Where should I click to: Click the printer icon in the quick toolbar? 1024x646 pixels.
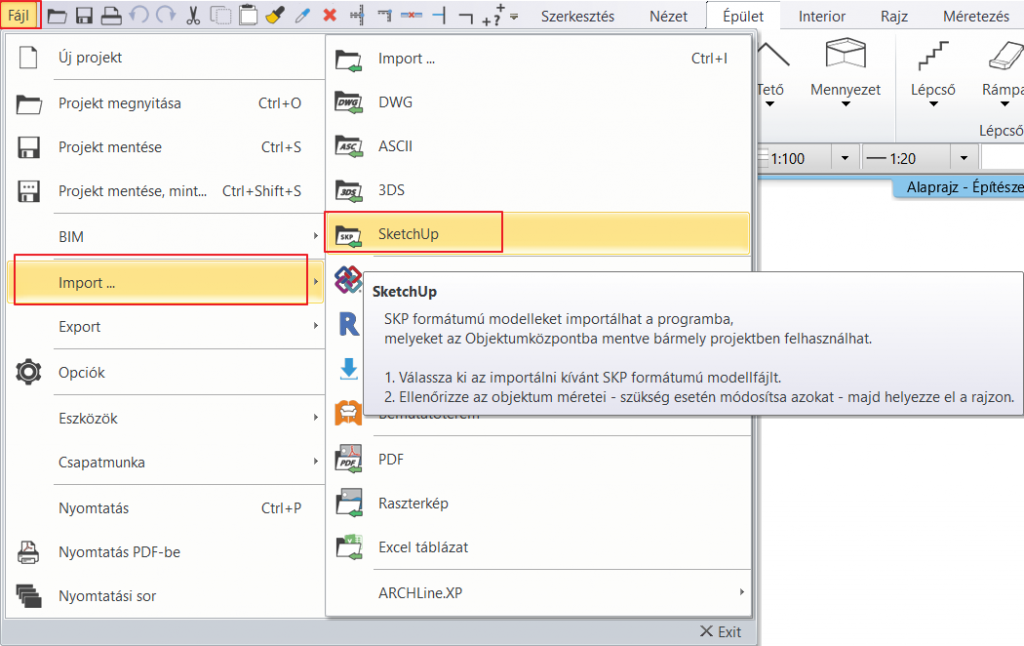point(111,16)
